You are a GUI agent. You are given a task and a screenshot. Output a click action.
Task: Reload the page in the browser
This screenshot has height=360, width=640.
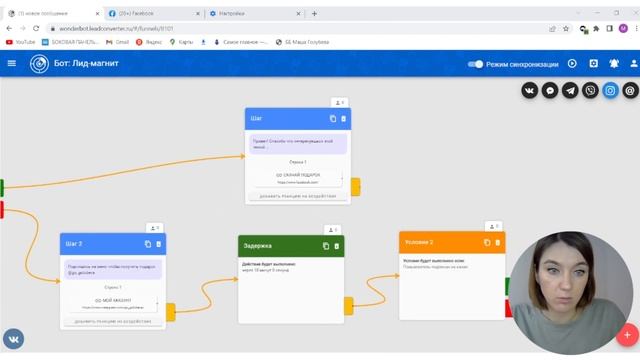pos(36,29)
